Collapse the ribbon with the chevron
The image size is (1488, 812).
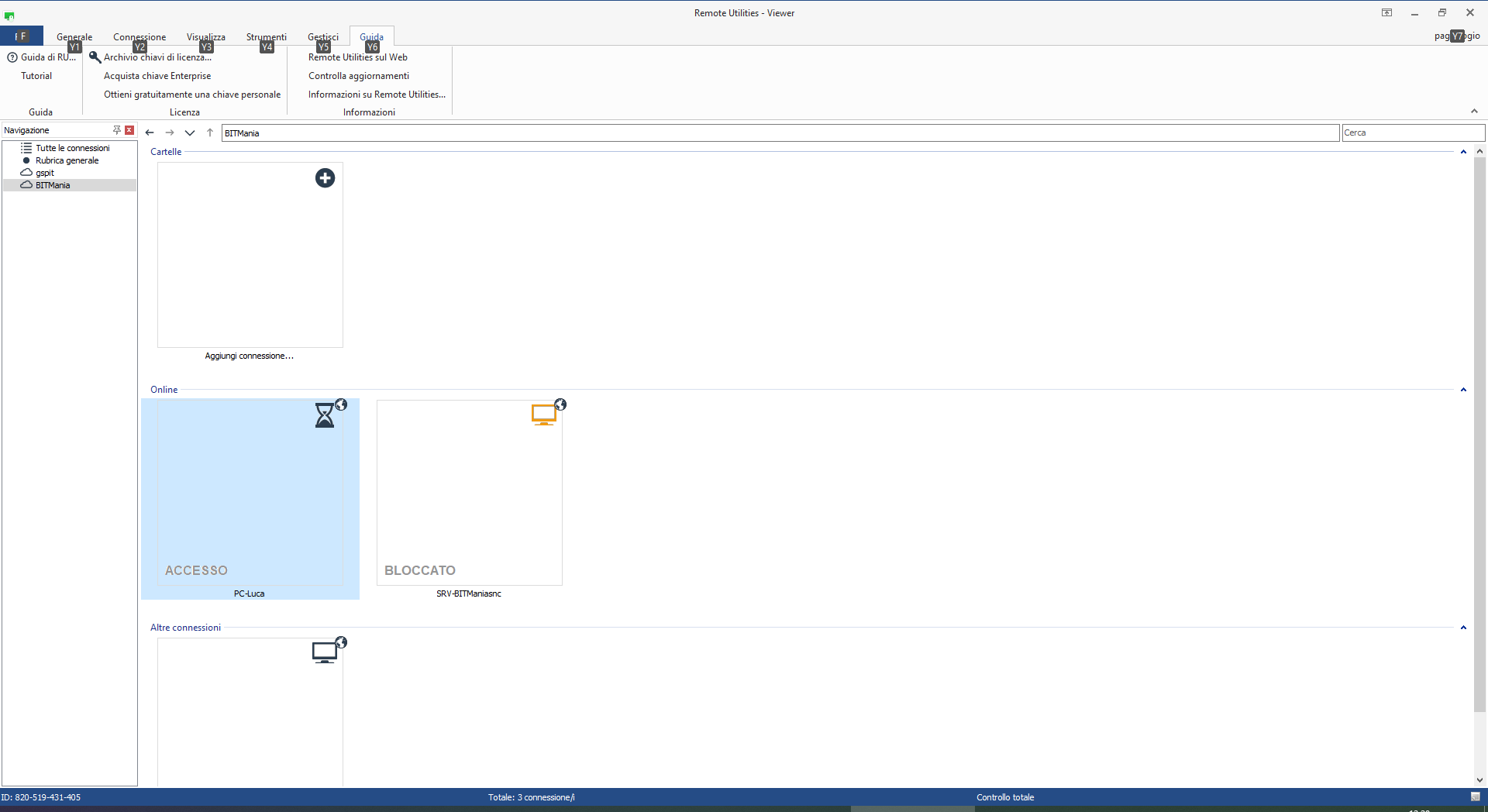[x=1474, y=112]
